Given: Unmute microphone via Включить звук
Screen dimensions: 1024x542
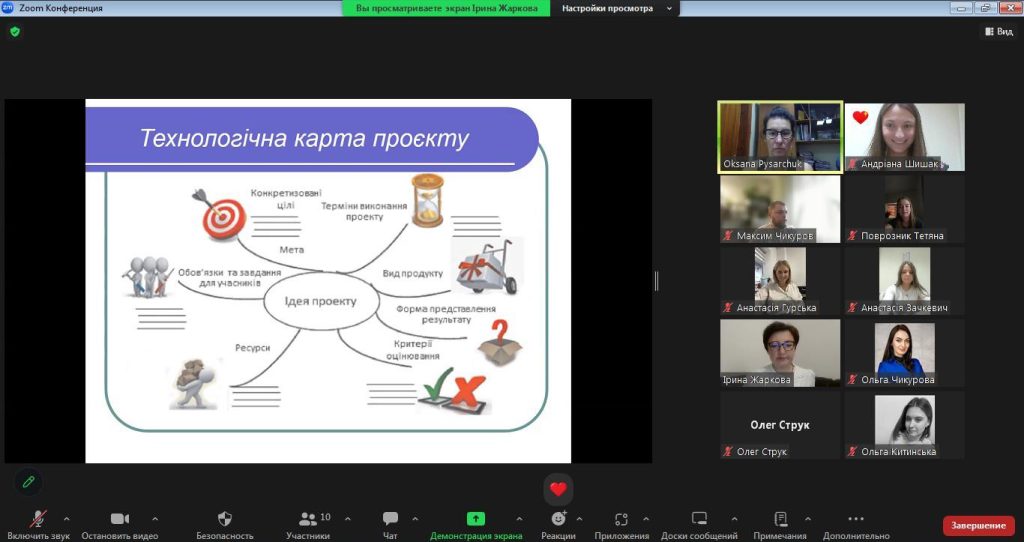Looking at the screenshot, I should tap(38, 519).
